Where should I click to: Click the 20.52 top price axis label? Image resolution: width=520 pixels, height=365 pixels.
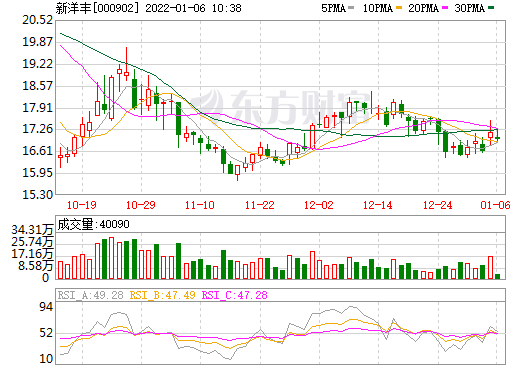37,20
